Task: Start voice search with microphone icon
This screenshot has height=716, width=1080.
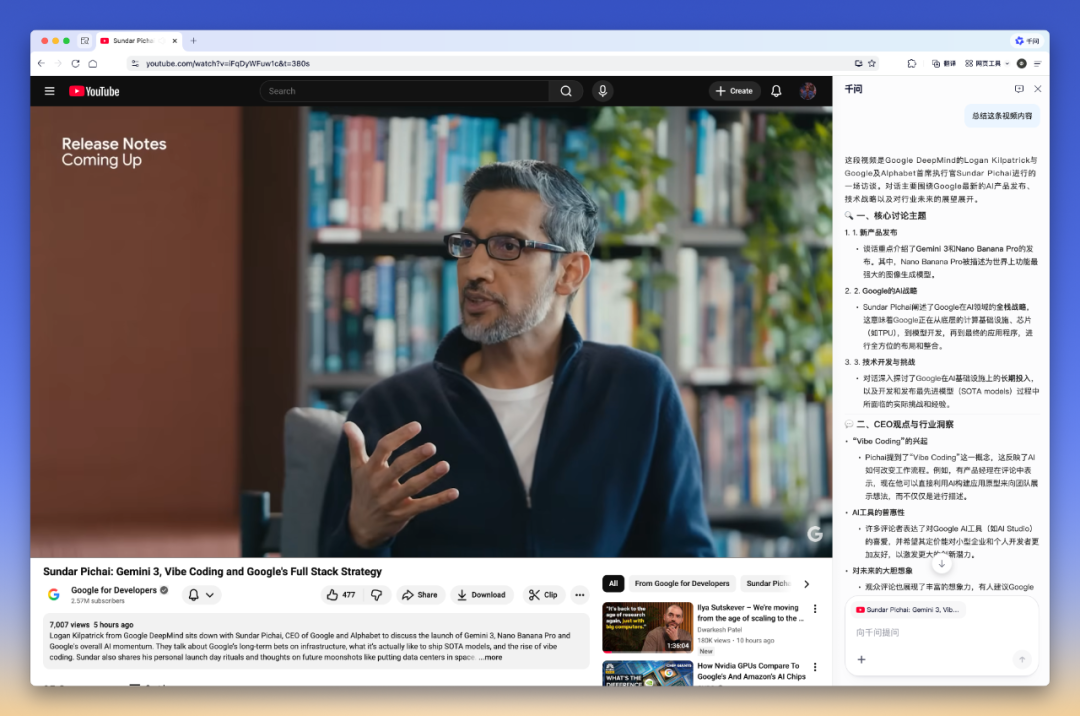Action: coord(602,91)
